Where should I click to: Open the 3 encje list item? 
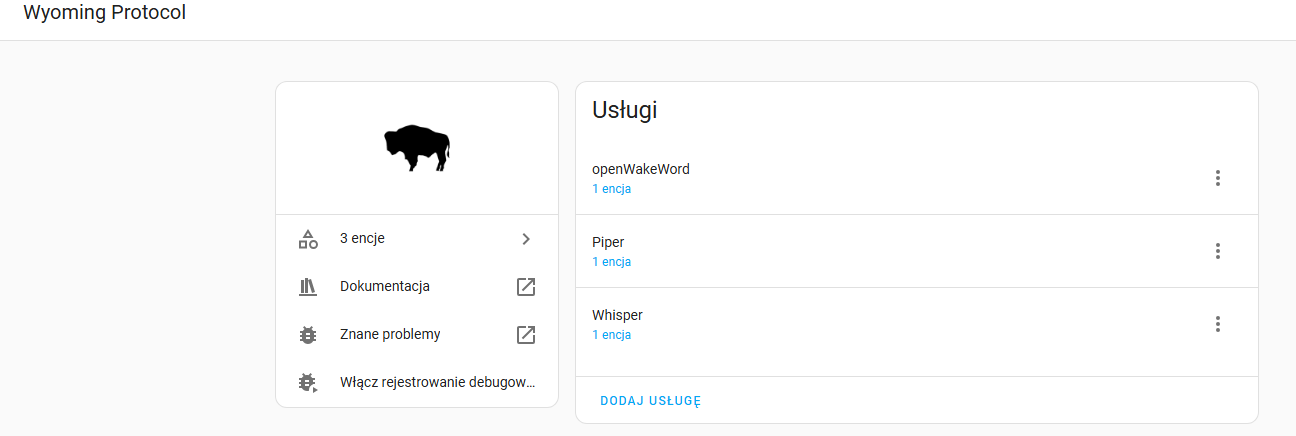coord(417,239)
